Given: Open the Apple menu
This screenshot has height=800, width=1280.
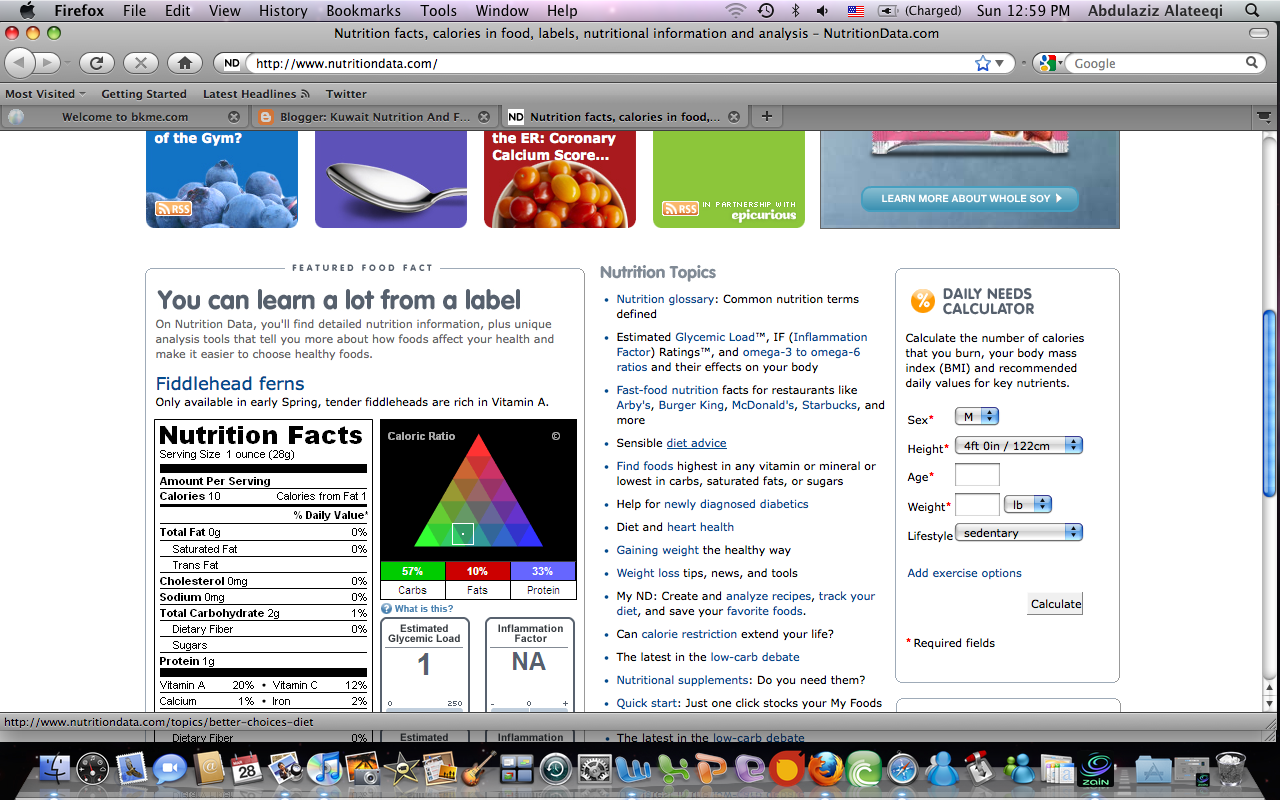Looking at the screenshot, I should pyautogui.click(x=27, y=11).
